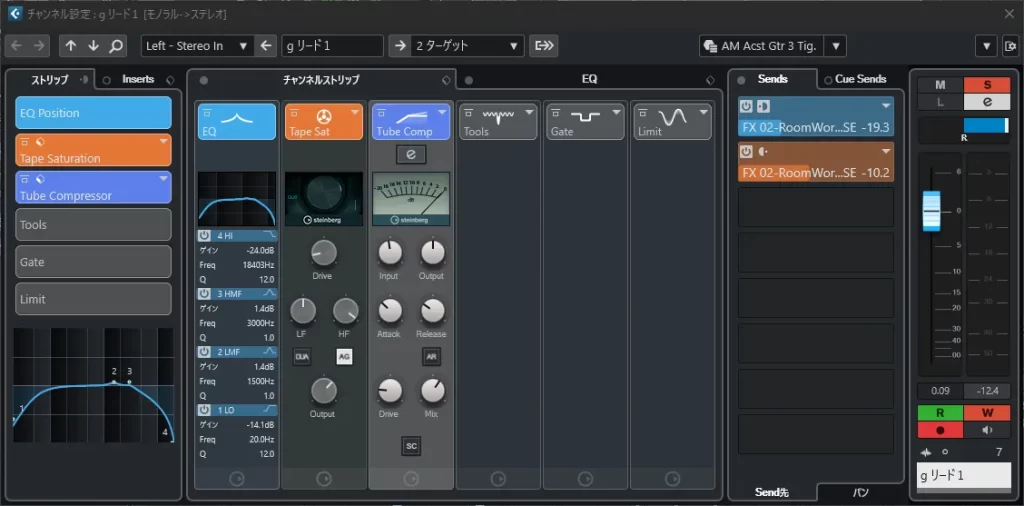Click the search channel magnifier icon
This screenshot has height=506, width=1024.
point(116,46)
